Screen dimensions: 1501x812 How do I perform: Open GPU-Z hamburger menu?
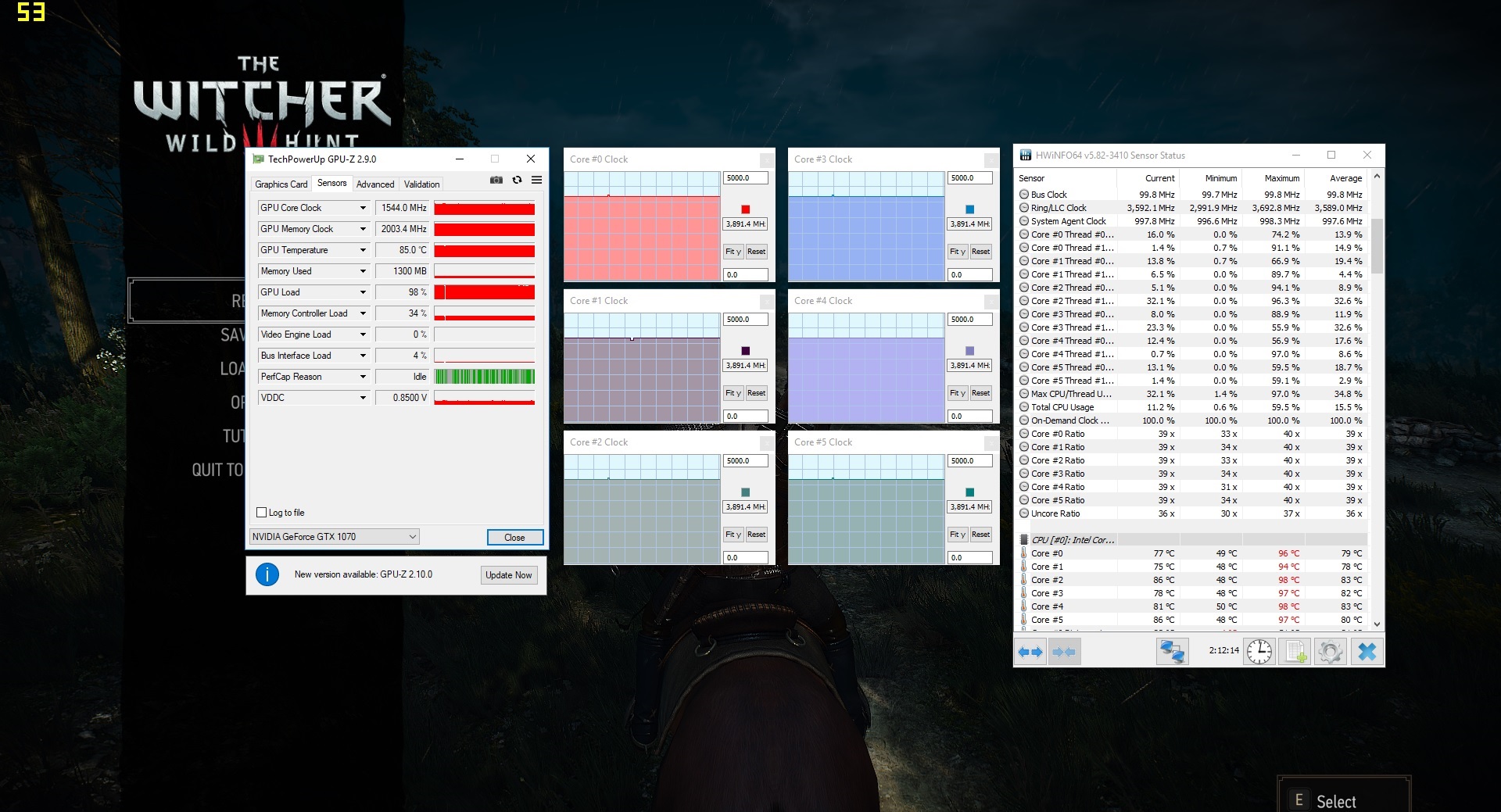pos(537,180)
